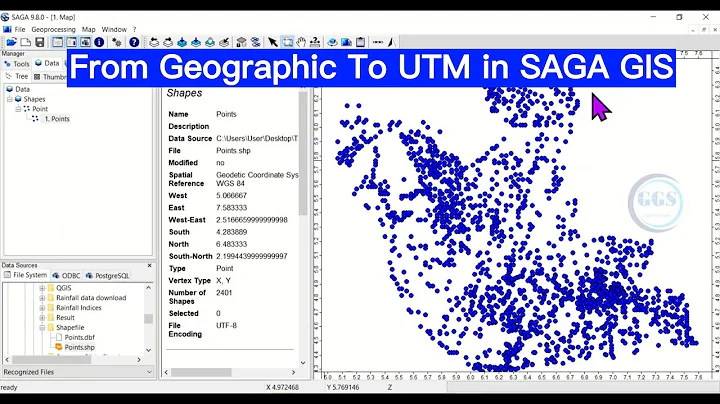
Task: Expand the QGIS folder
Action: click(42, 288)
